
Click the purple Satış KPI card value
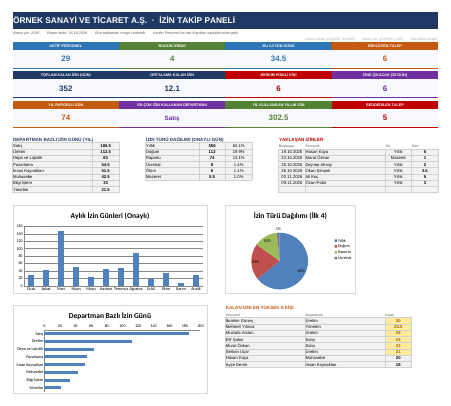pos(172,118)
